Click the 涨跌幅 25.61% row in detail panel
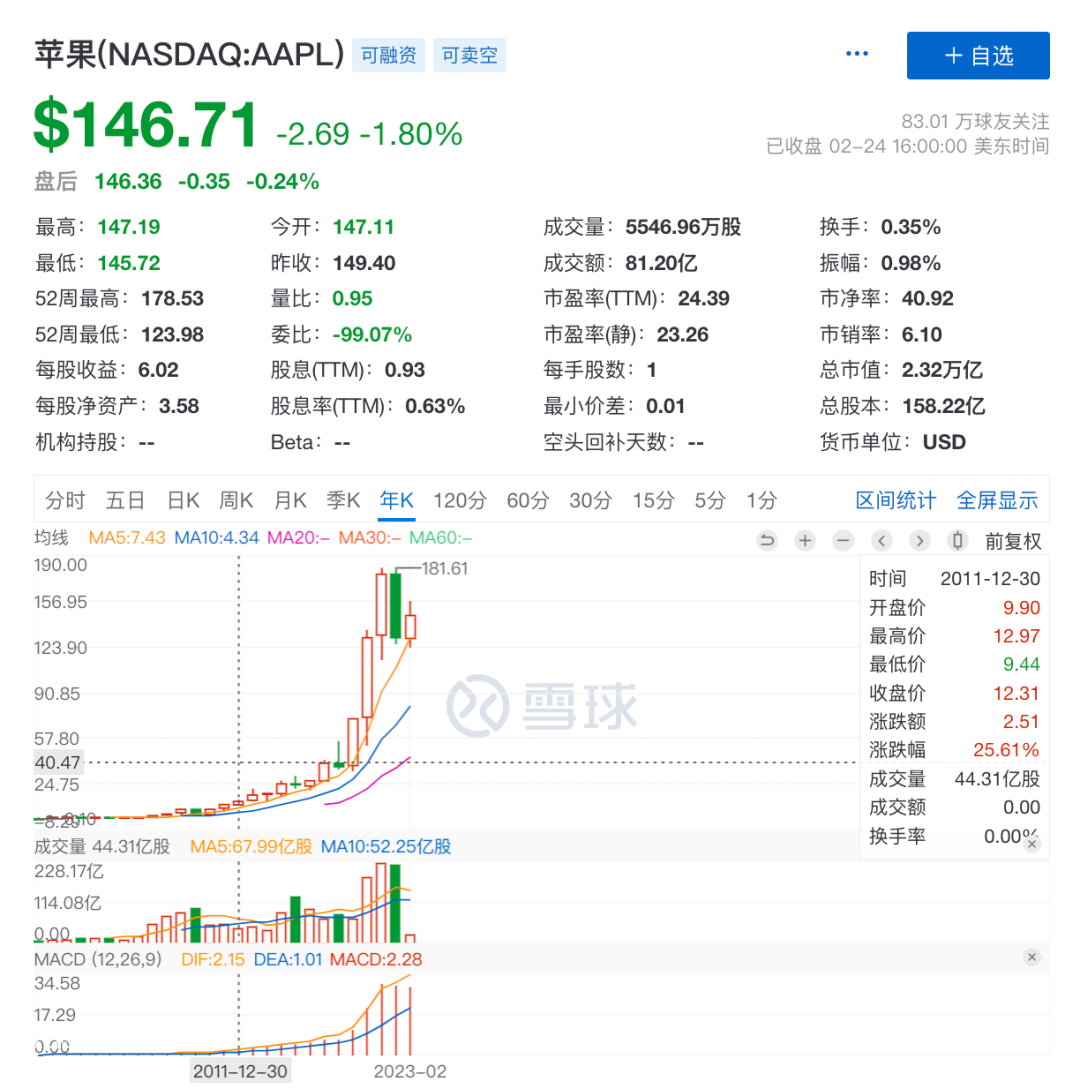This screenshot has width=1080, height=1089. [954, 750]
